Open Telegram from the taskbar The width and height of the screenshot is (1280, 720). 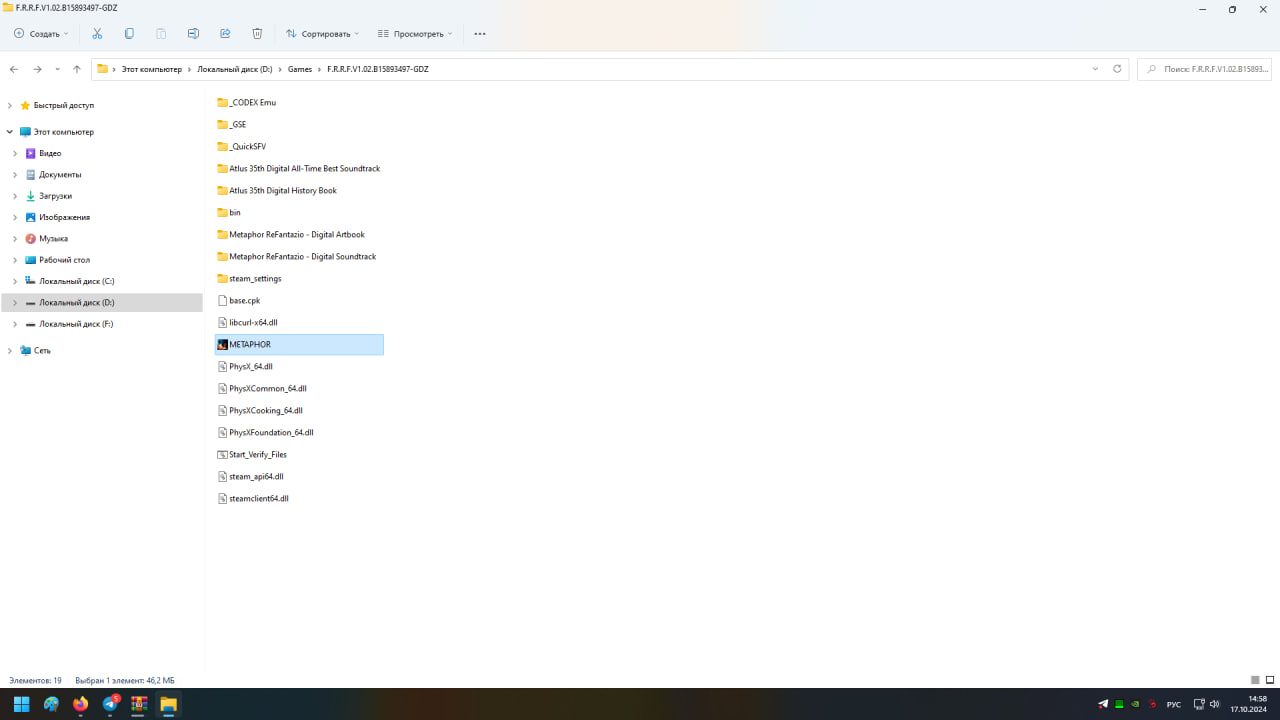pos(110,704)
